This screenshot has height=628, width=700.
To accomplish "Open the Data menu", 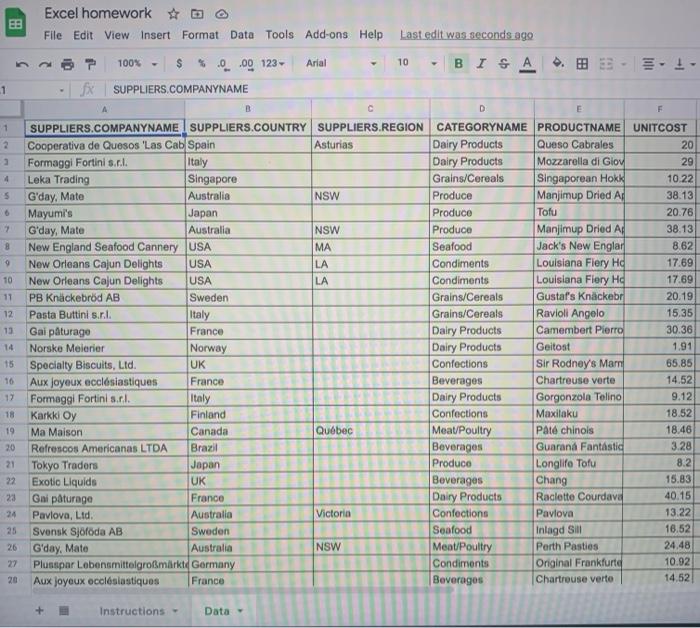I will [242, 35].
